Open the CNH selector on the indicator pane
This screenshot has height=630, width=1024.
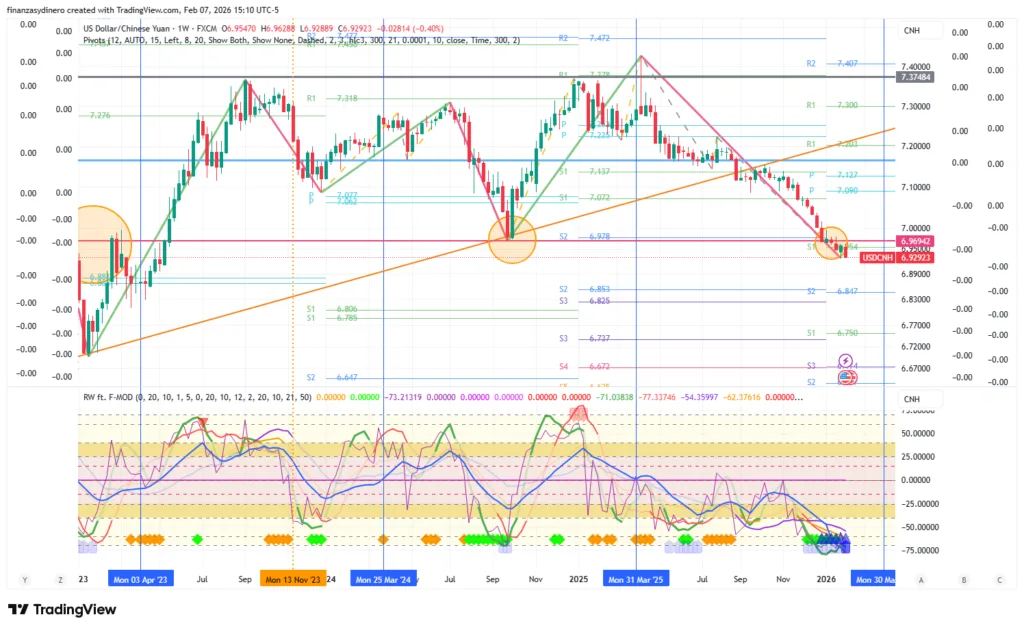click(x=911, y=400)
